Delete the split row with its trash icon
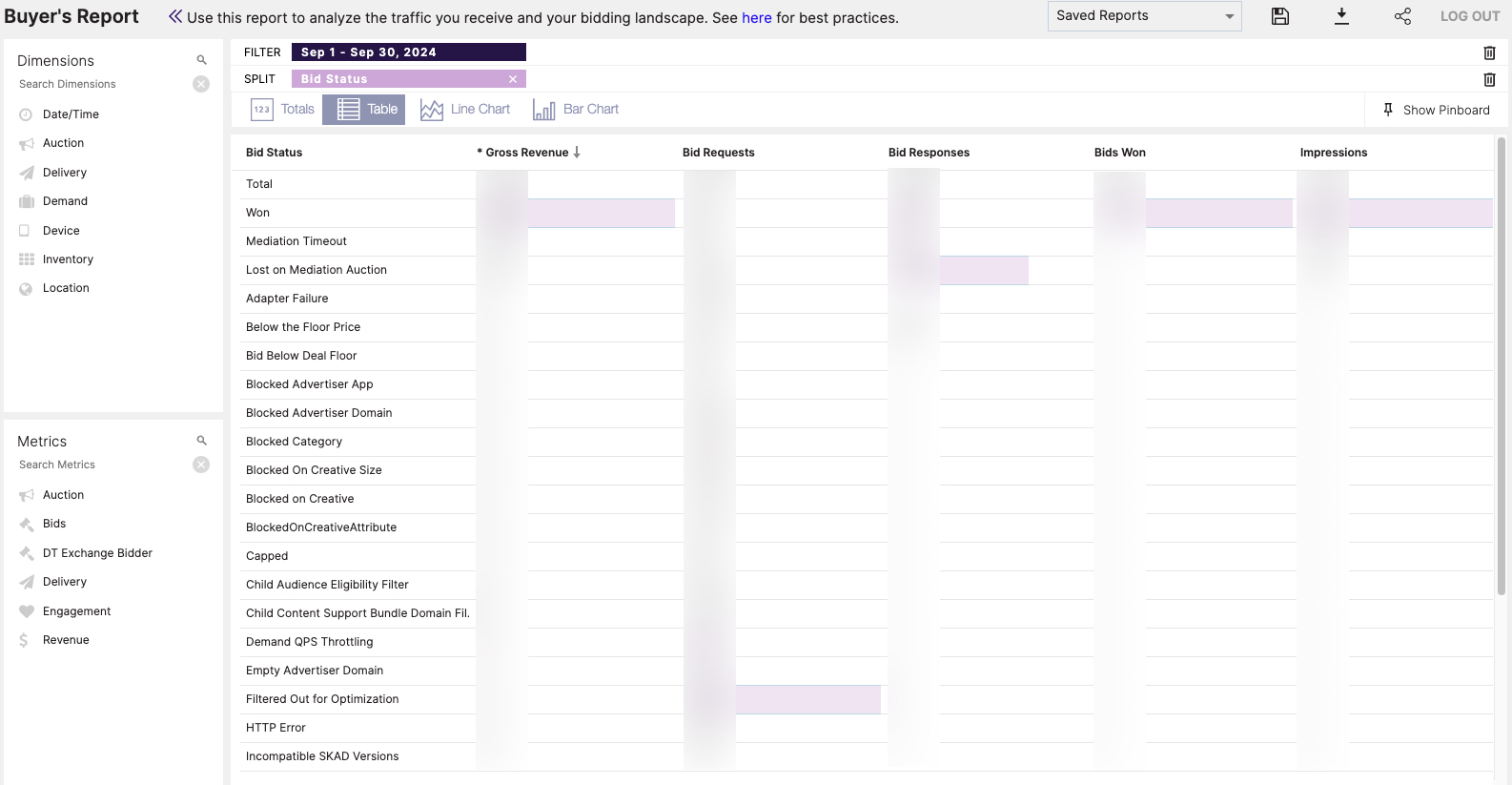This screenshot has height=785, width=1512. [1489, 80]
